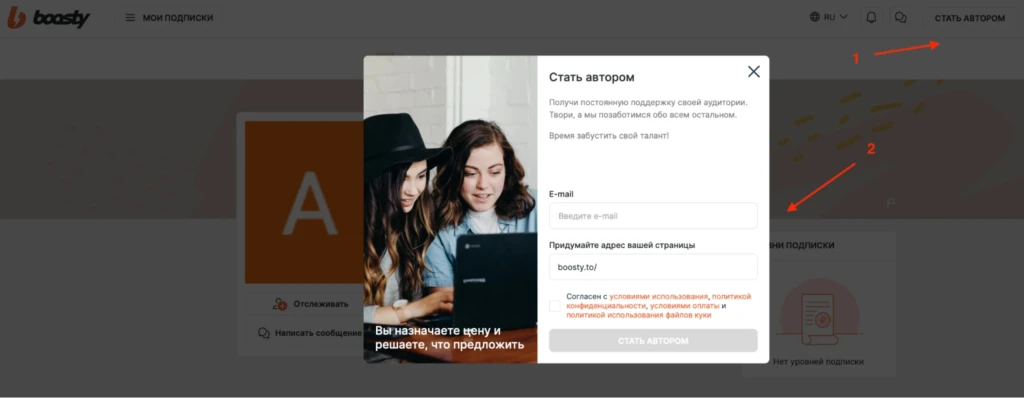Open the chat messages icon in header
1024x398 pixels.
click(x=901, y=18)
